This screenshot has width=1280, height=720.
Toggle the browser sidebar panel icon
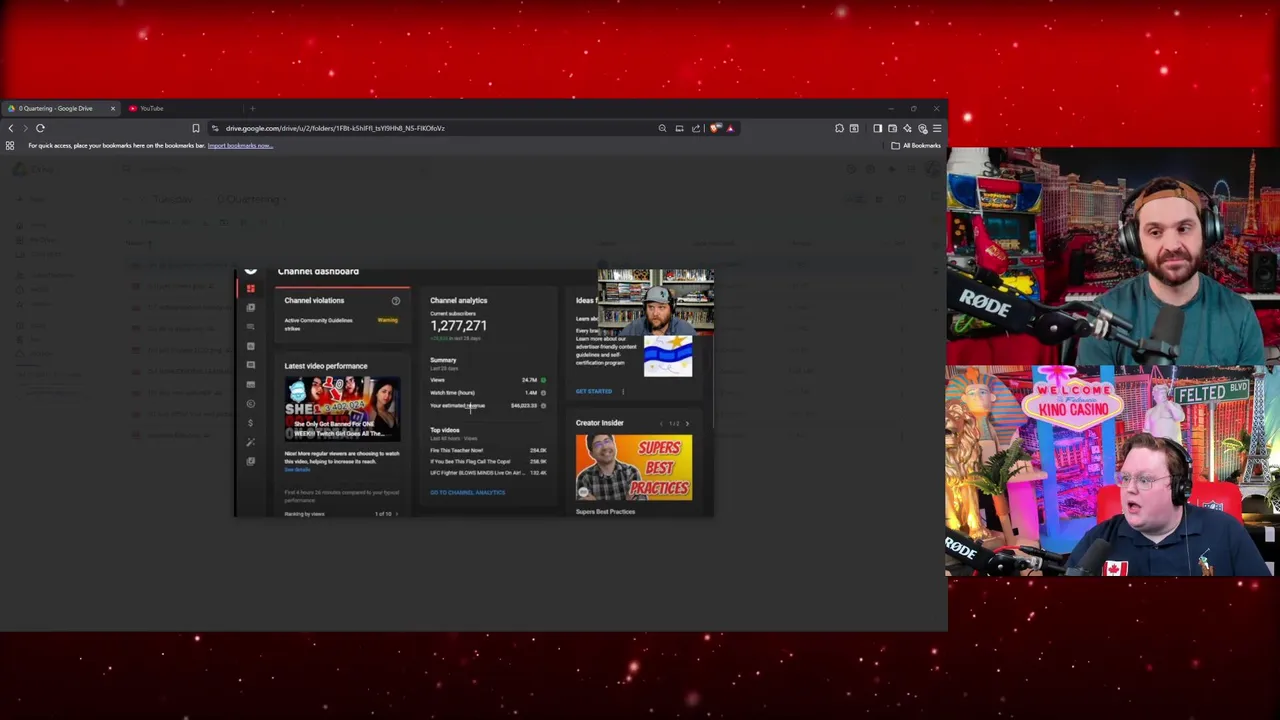point(877,128)
